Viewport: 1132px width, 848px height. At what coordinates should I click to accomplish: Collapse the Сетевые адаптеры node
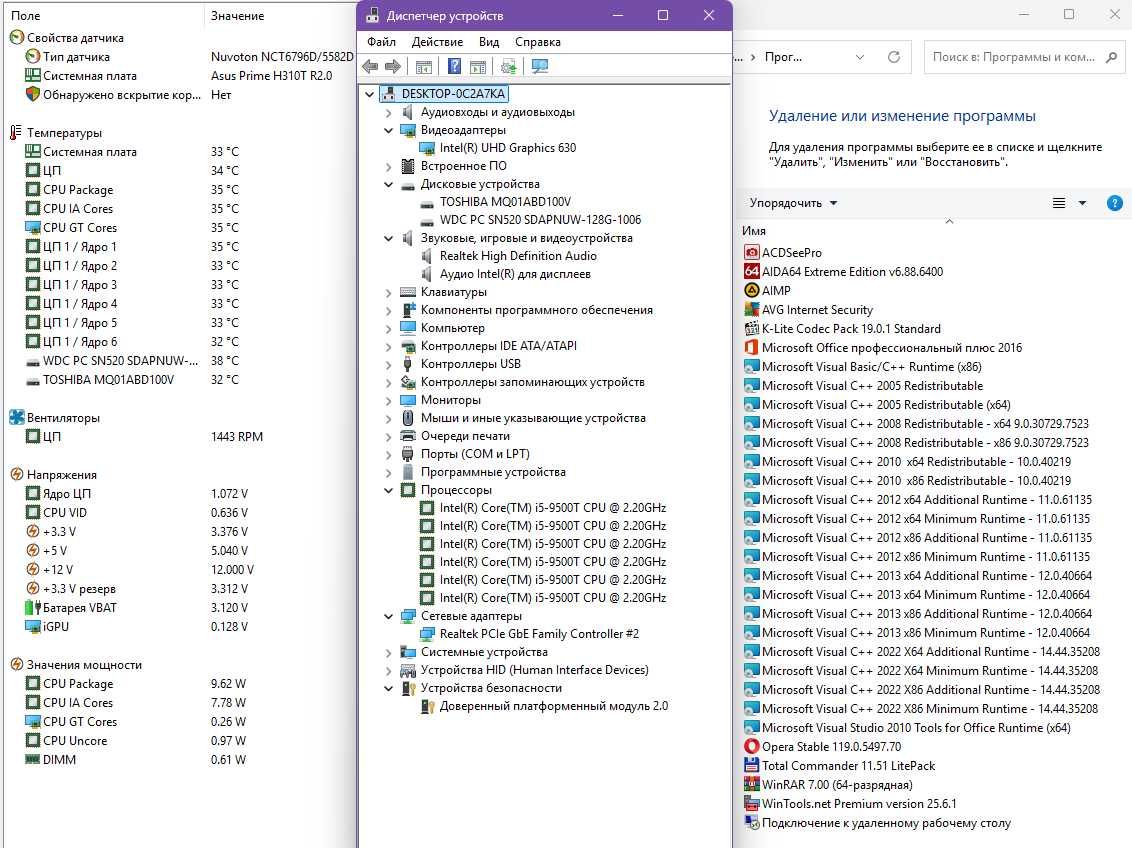388,616
